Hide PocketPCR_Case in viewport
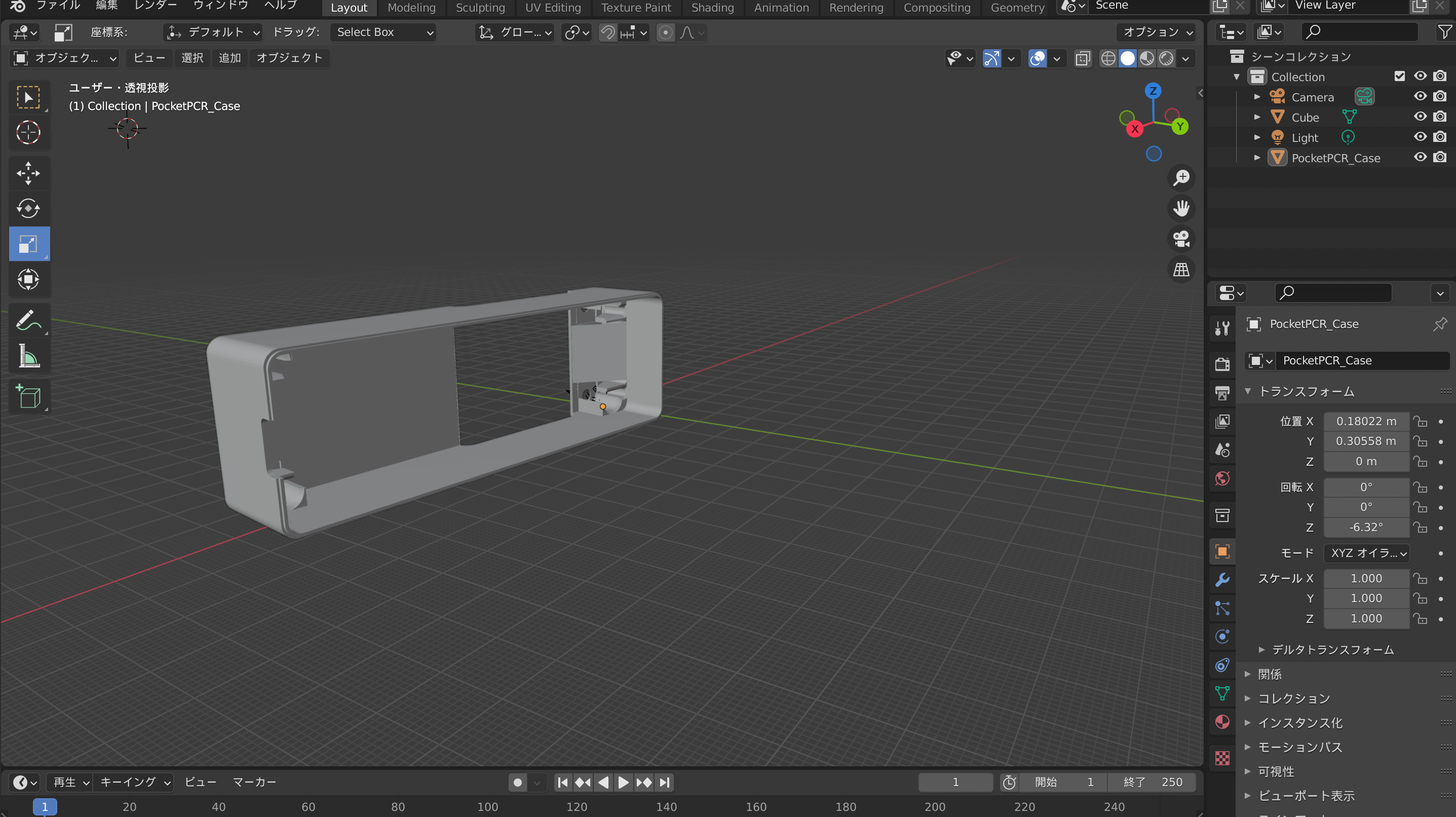This screenshot has width=1456, height=817. tap(1420, 157)
